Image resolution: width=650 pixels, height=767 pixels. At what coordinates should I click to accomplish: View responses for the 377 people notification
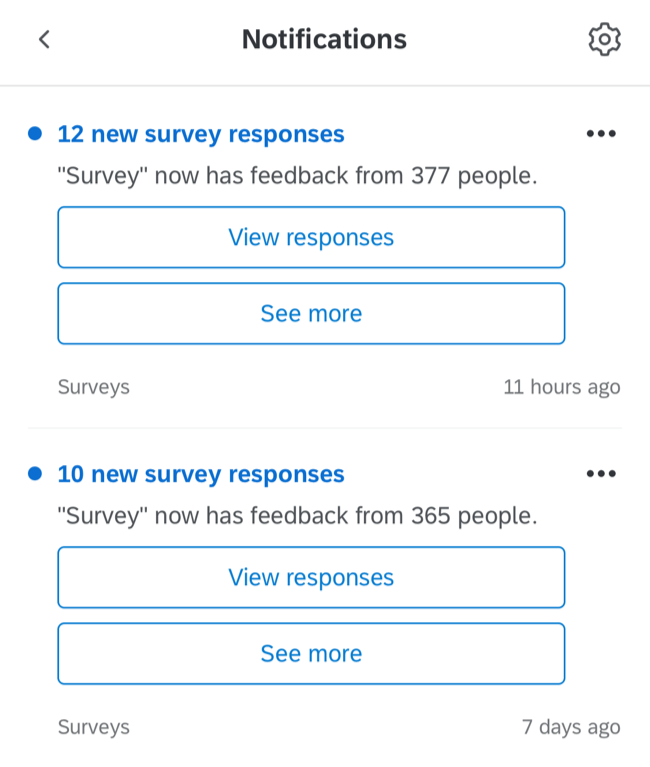pos(311,238)
